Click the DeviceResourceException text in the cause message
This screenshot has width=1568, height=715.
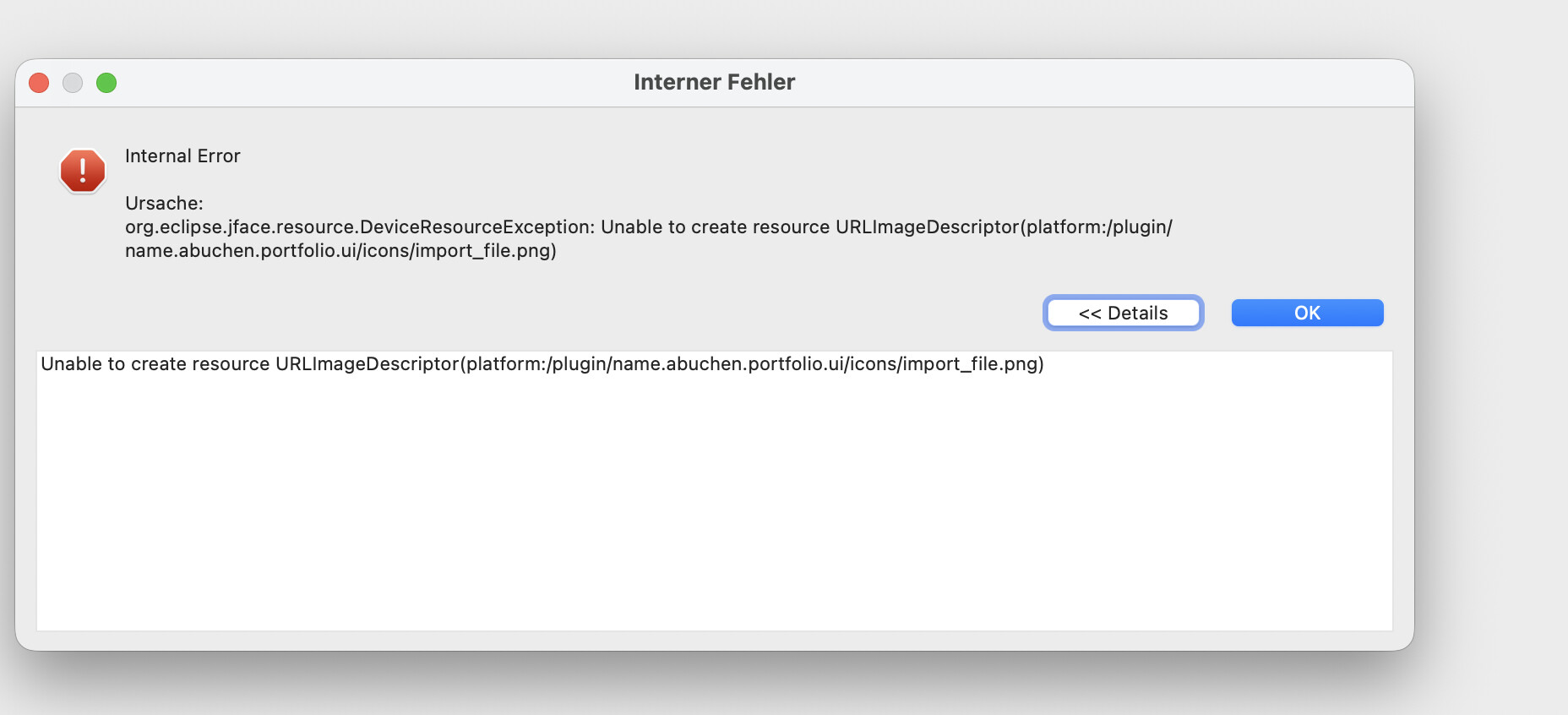coord(477,227)
